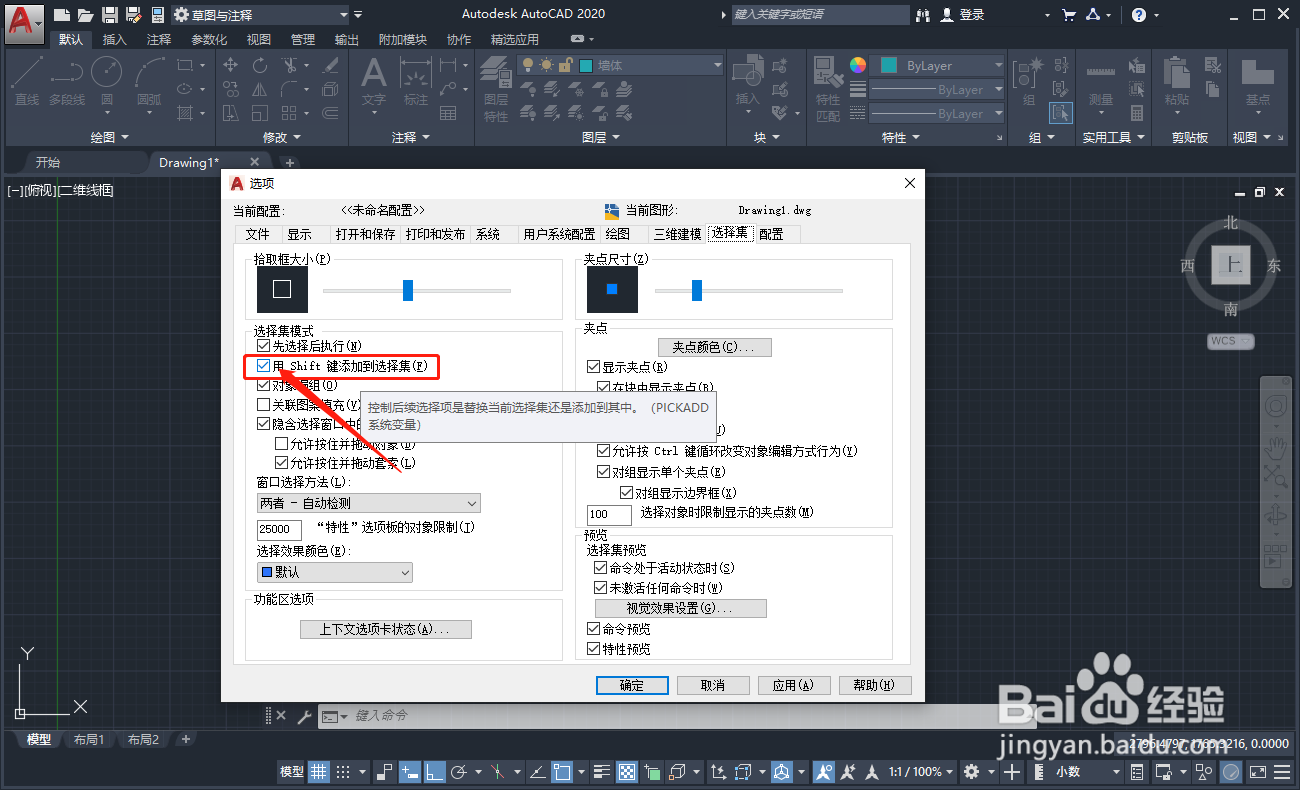
Task: Click the Help question mark icon in title bar
Action: point(1139,15)
